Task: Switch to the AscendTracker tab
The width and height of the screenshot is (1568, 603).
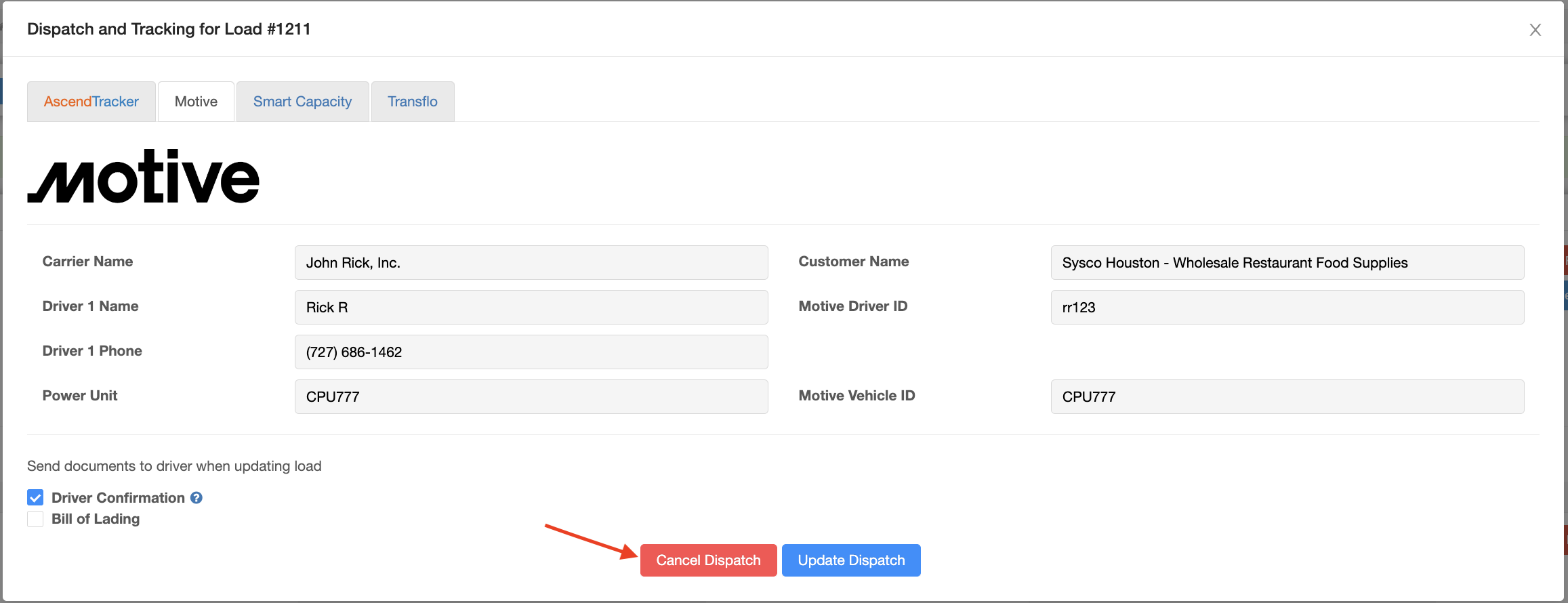Action: 91,102
